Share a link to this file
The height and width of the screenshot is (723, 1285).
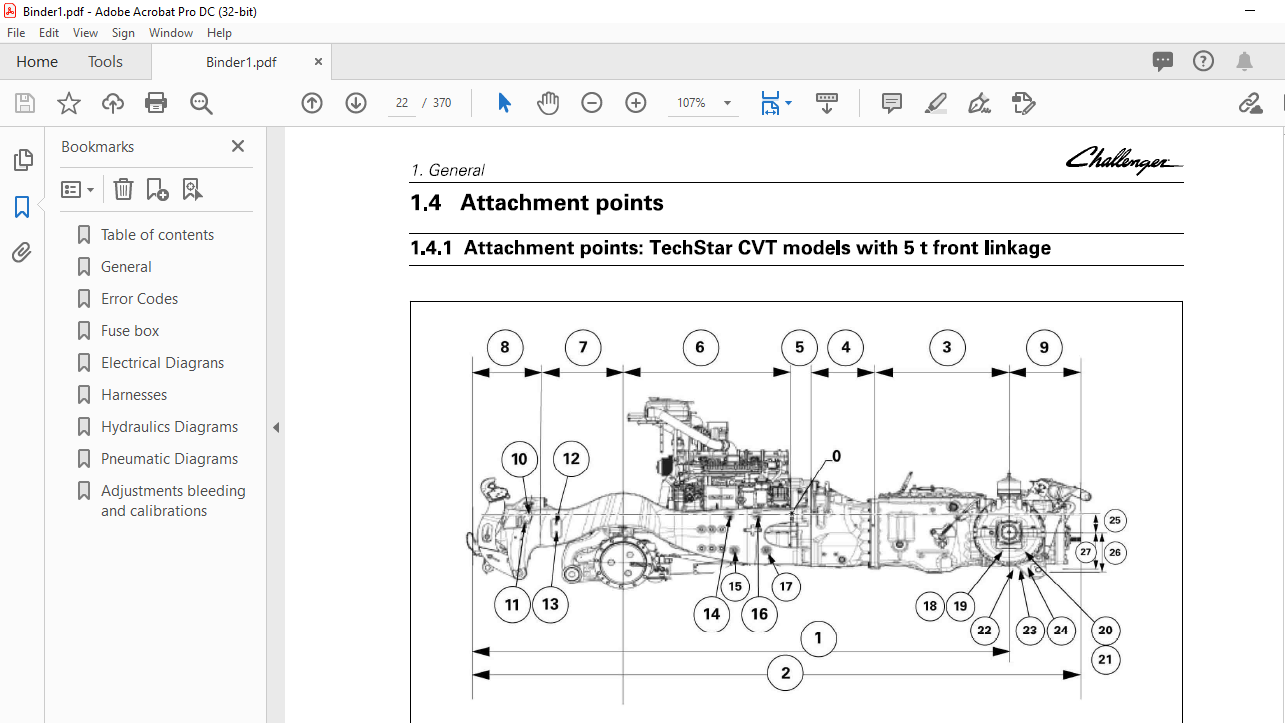[1249, 103]
